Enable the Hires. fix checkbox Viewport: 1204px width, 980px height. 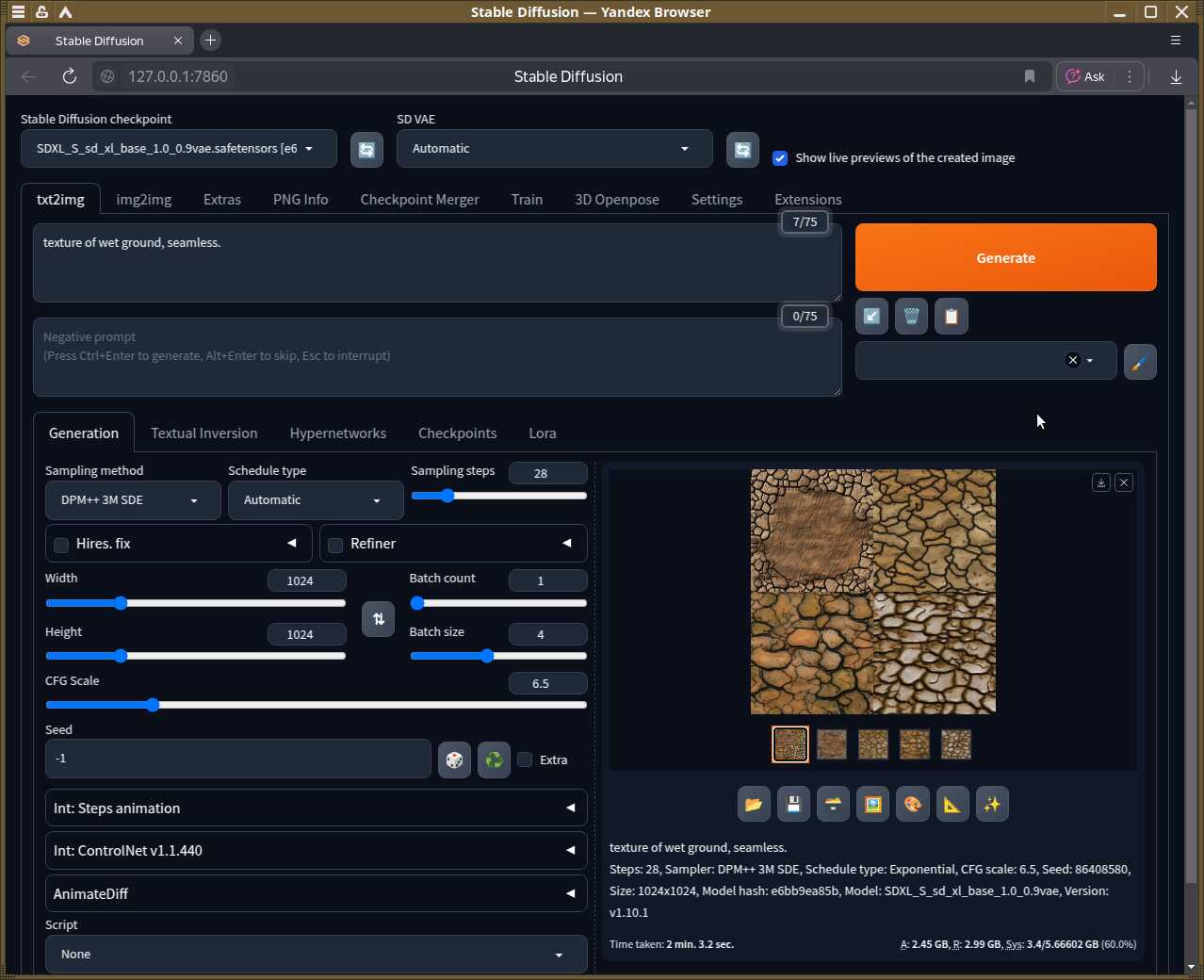click(x=62, y=545)
